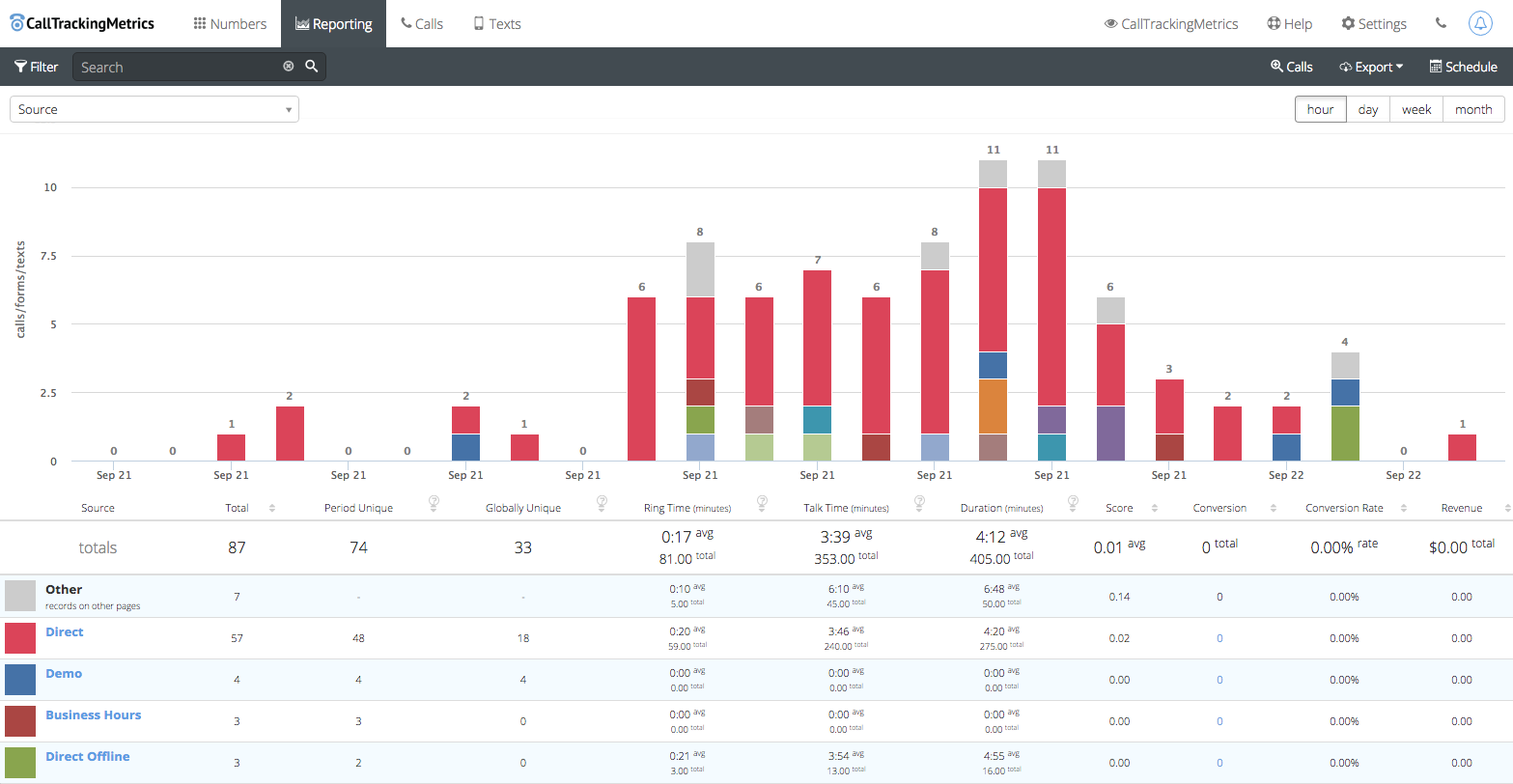Expand the Export dropdown menu
The image size is (1513, 784).
tap(1370, 67)
